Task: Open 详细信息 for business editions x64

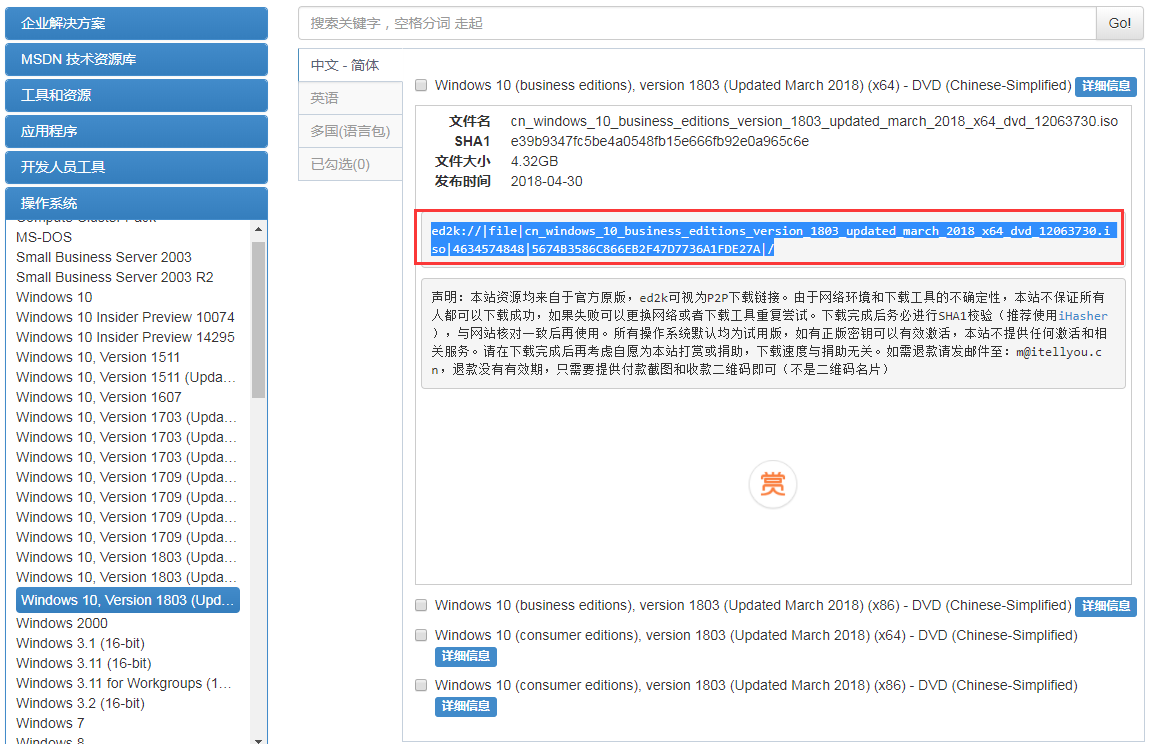Action: [1104, 86]
